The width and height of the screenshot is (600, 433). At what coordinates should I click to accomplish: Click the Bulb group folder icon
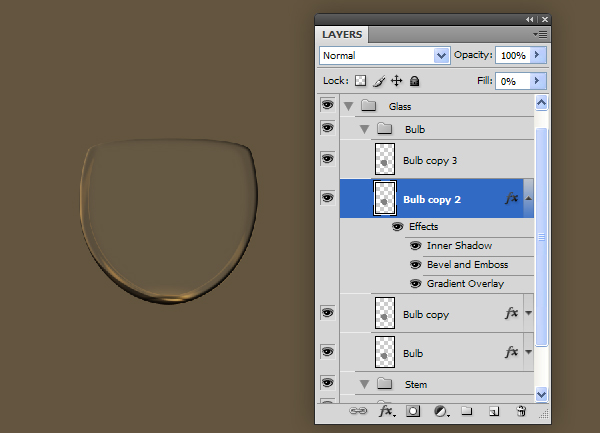pyautogui.click(x=384, y=128)
